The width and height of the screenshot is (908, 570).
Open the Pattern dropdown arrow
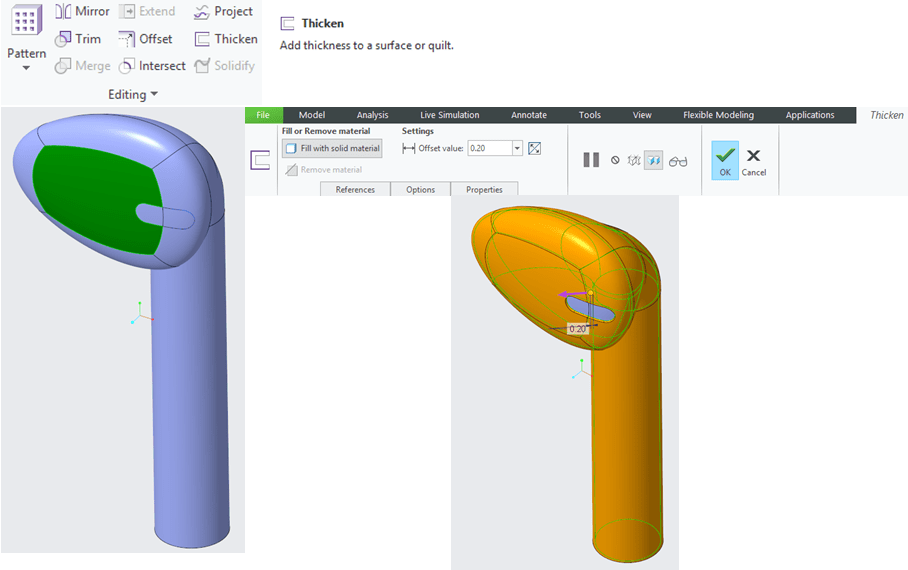tap(26, 68)
